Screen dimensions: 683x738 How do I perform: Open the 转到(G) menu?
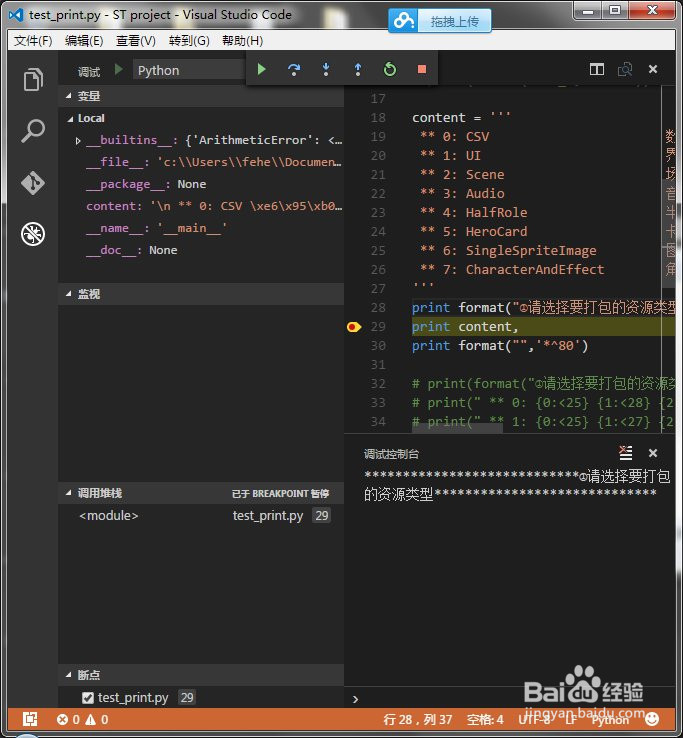pos(189,41)
